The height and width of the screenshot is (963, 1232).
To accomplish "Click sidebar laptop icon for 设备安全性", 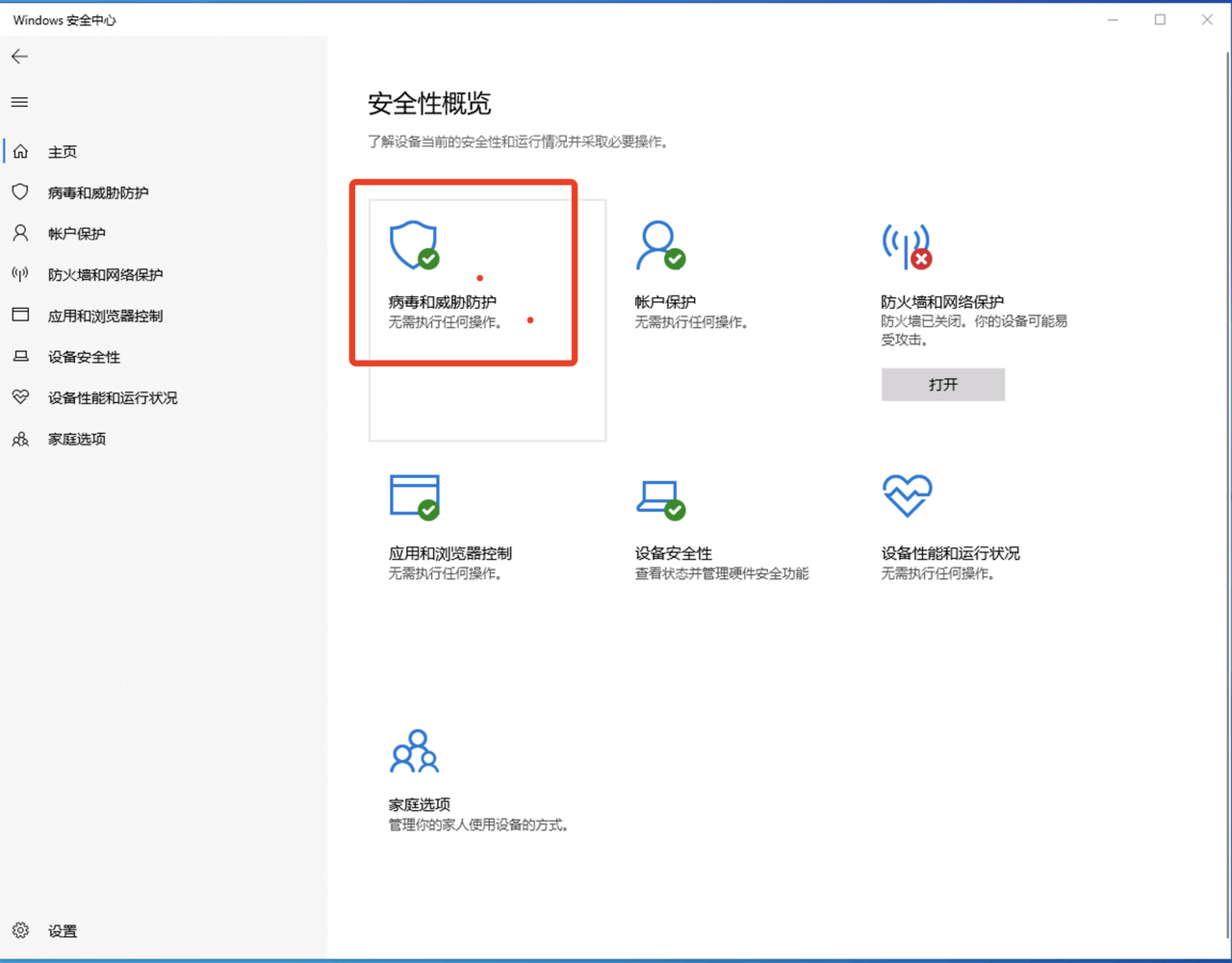I will 20,356.
